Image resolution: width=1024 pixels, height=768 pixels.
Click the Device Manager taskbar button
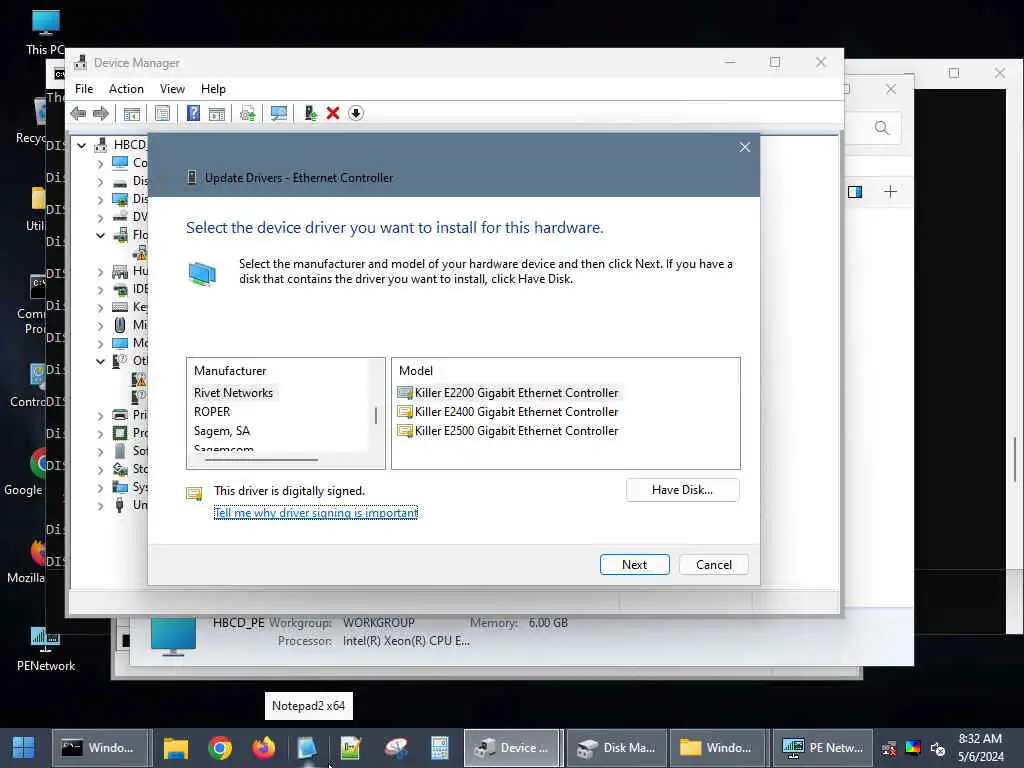point(512,748)
